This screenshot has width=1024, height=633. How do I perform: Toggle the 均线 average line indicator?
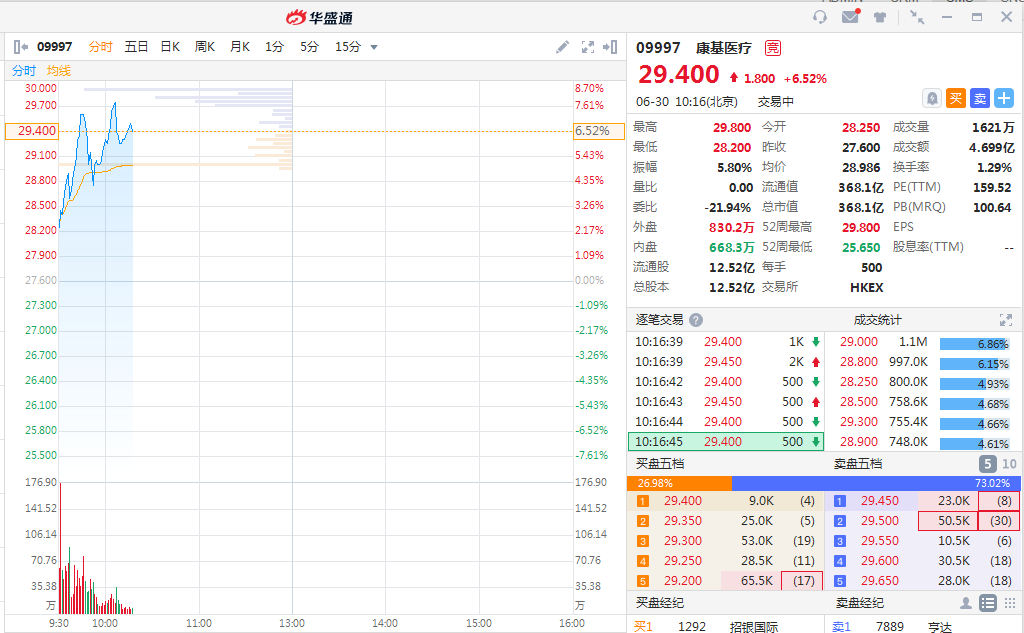click(x=59, y=70)
